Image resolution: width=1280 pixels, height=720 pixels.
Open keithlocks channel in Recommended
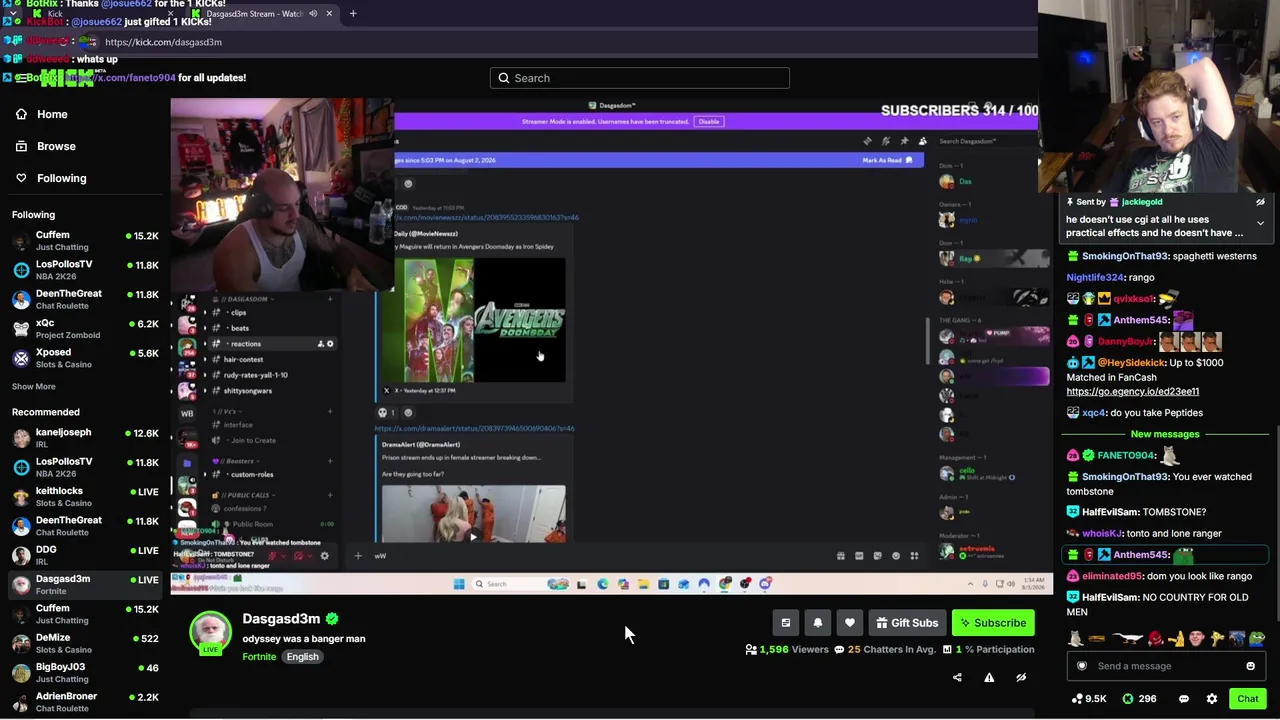[85, 497]
